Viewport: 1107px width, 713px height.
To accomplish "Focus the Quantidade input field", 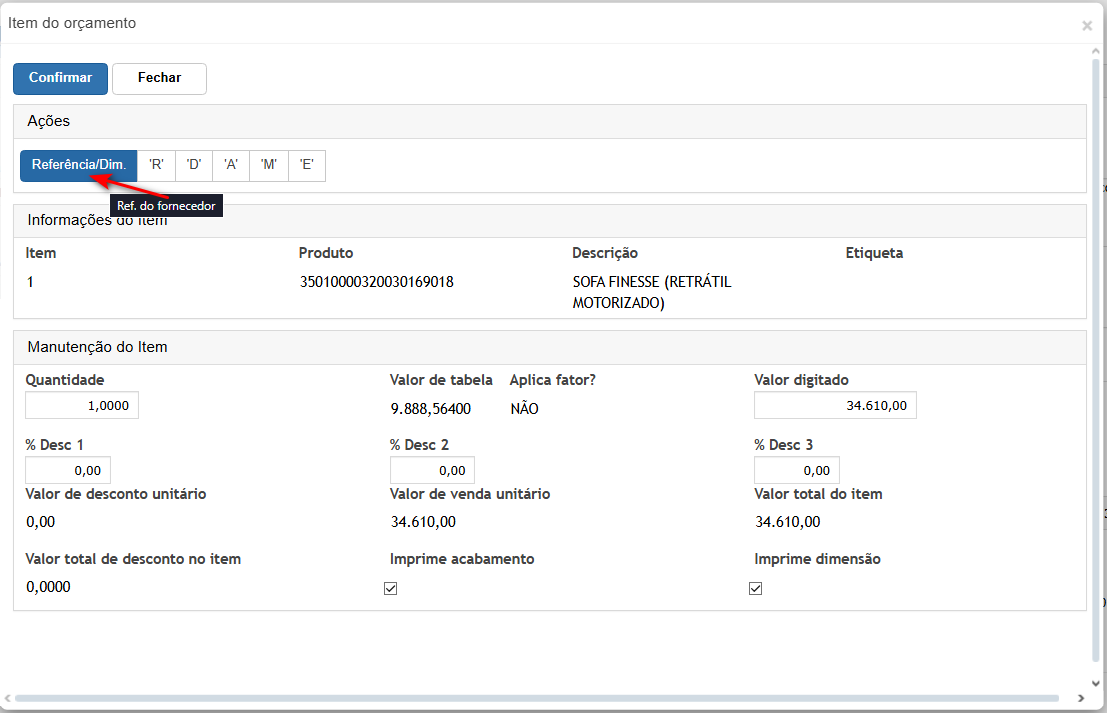I will pyautogui.click(x=82, y=405).
